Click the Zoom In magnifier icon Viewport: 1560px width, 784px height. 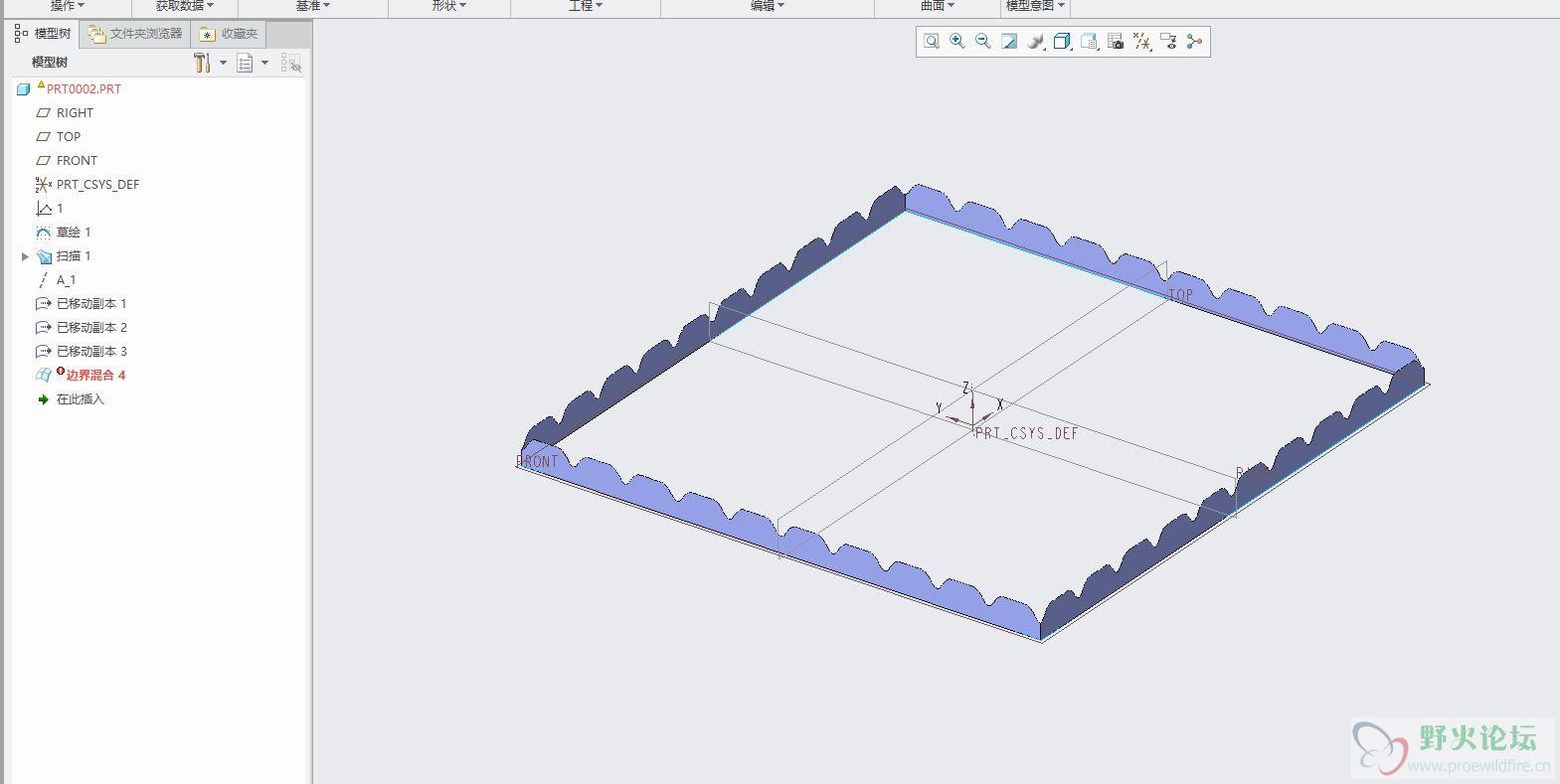coord(957,41)
